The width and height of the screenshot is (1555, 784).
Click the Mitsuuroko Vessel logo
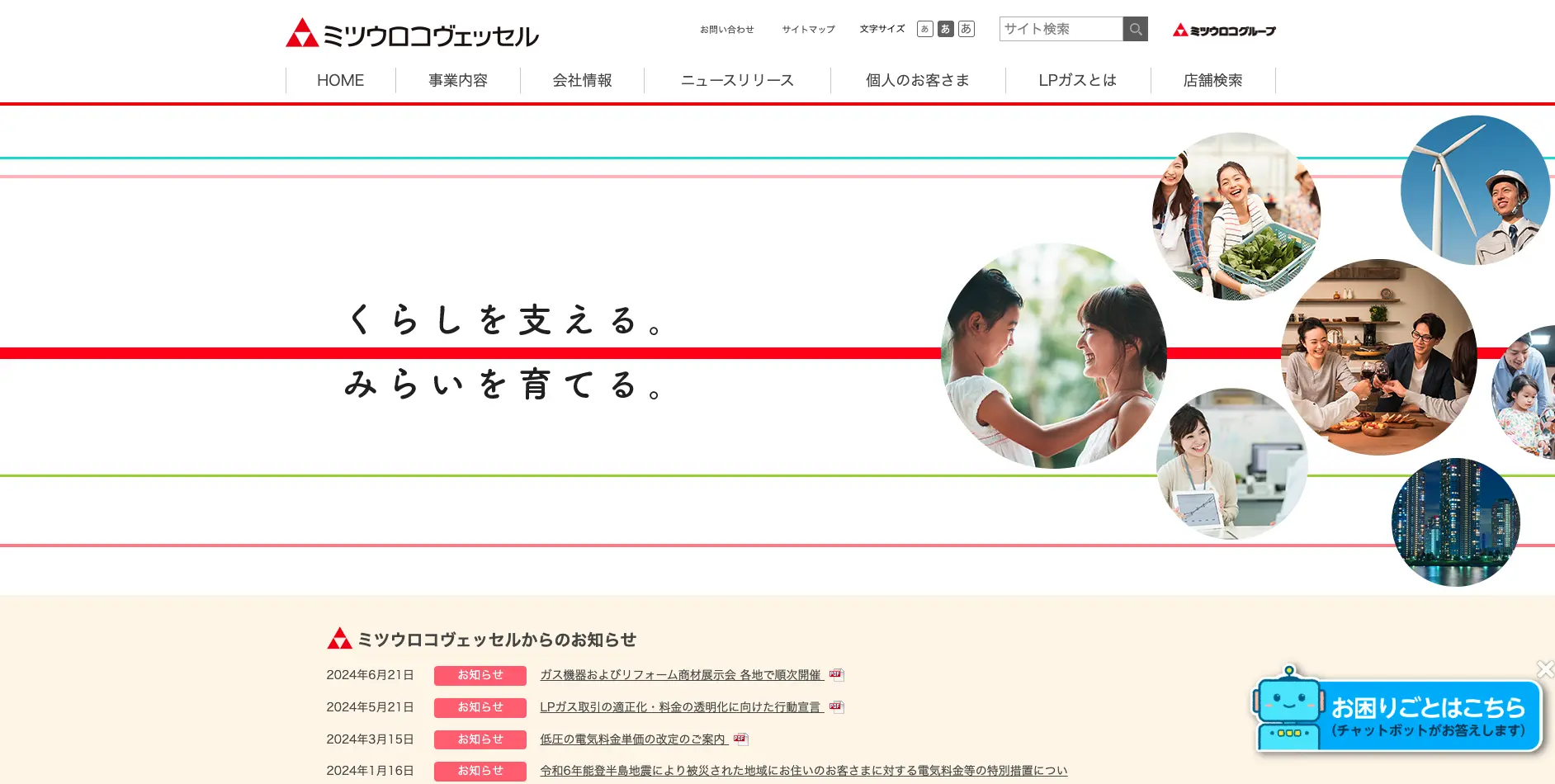point(412,33)
